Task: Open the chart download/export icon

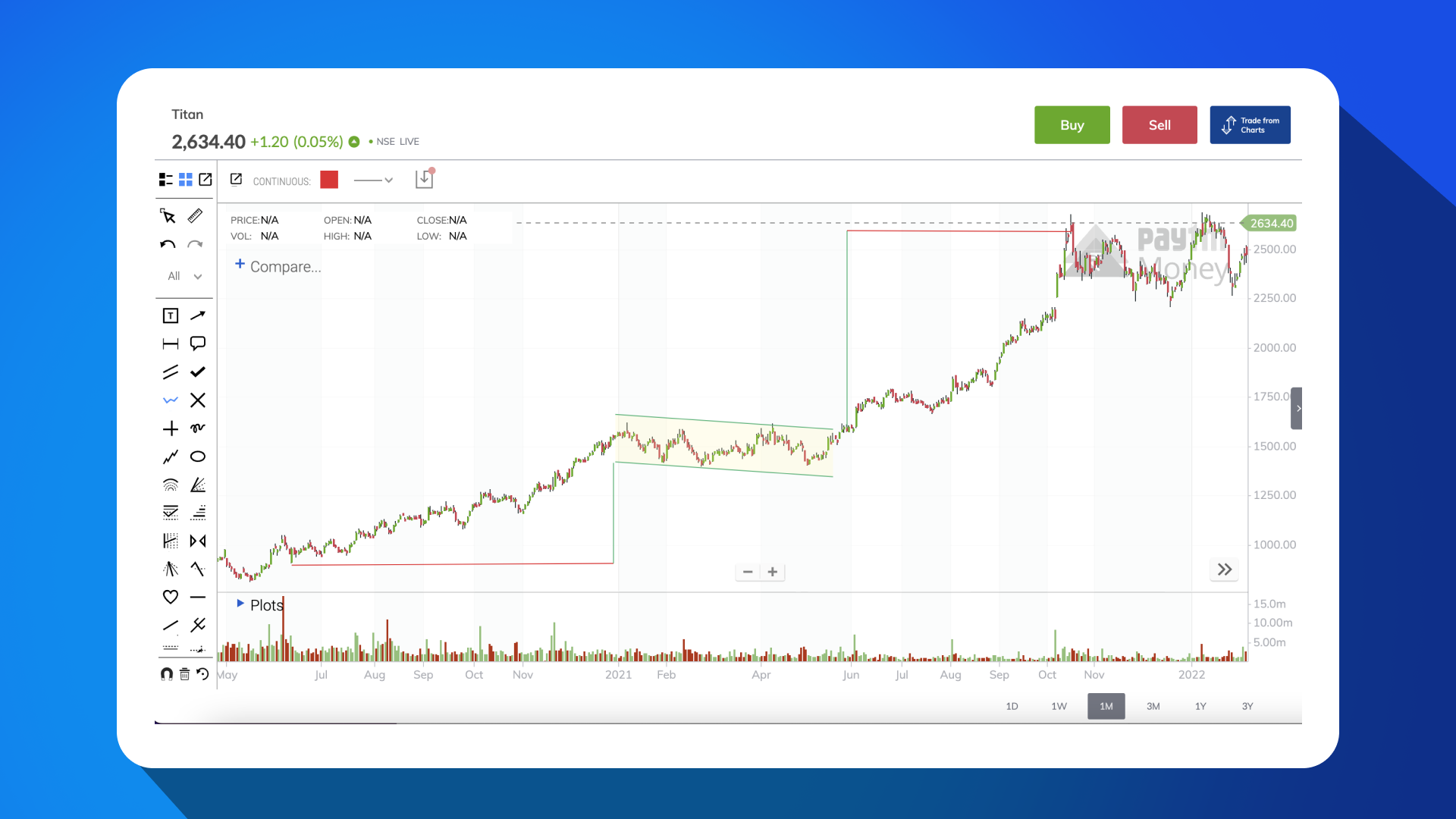Action: pos(424,178)
